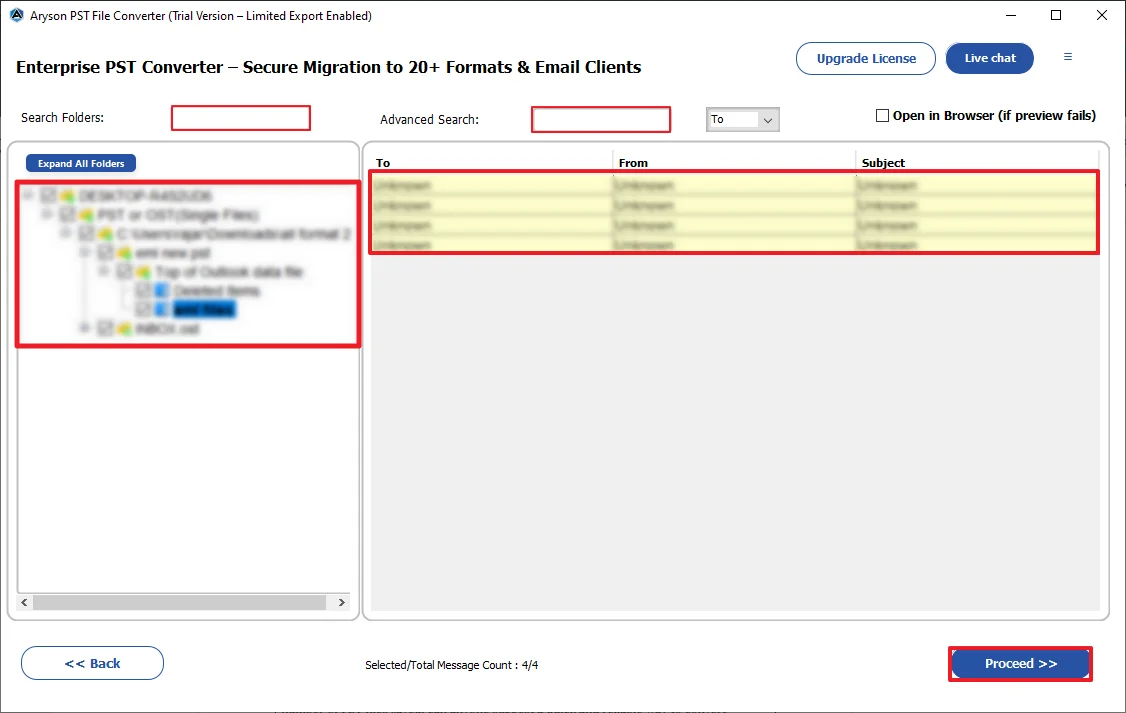
Task: Collapse the PST or OST(Single Files) node
Action: 47,215
